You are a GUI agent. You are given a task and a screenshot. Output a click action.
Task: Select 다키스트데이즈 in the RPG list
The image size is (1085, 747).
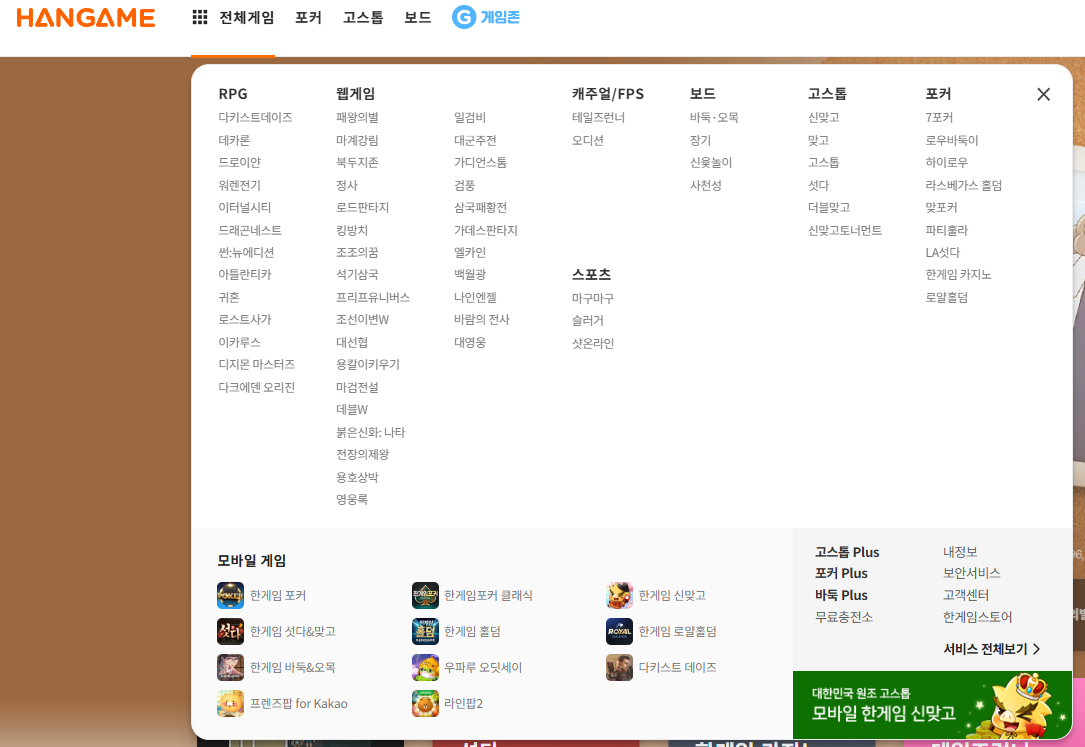pyautogui.click(x=255, y=118)
